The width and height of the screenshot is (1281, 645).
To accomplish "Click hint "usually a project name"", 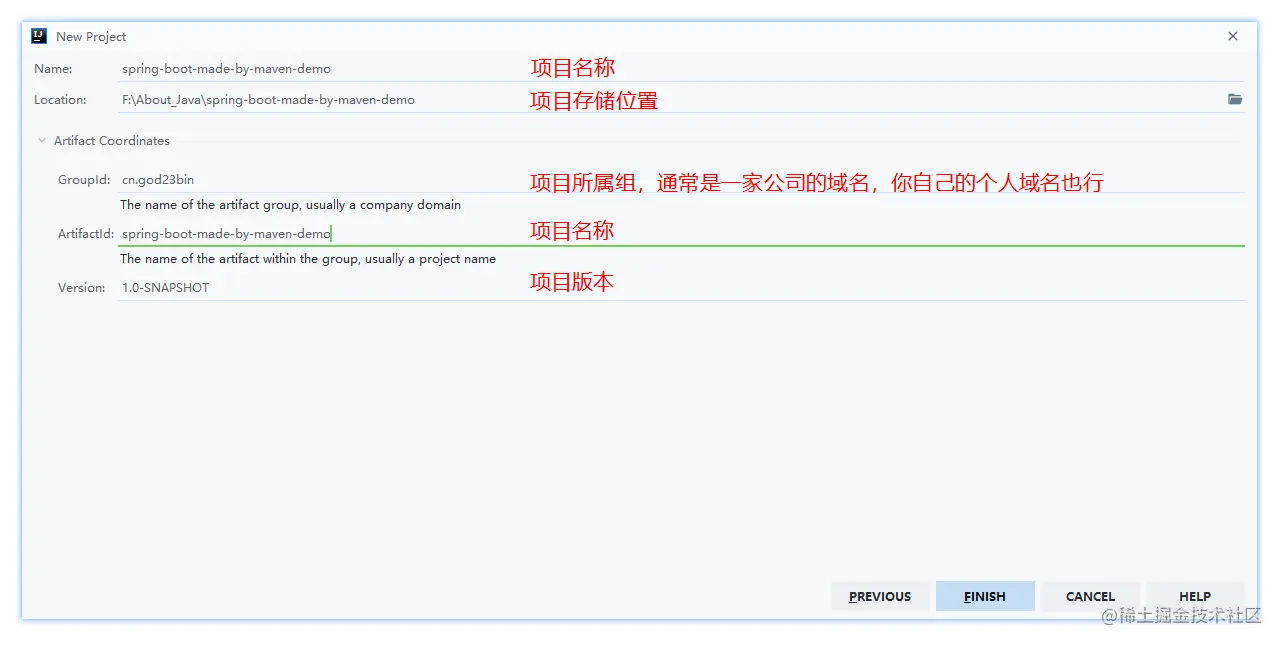I will (x=430, y=259).
